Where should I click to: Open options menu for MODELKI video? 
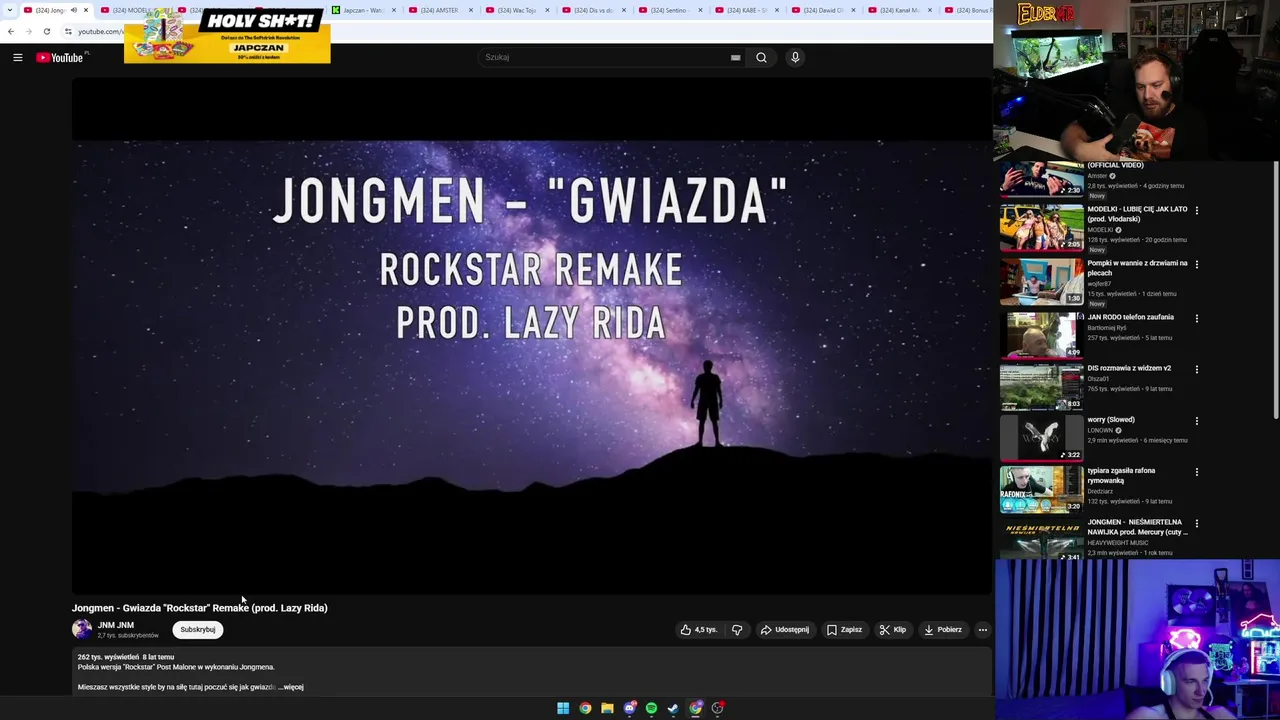point(1196,210)
